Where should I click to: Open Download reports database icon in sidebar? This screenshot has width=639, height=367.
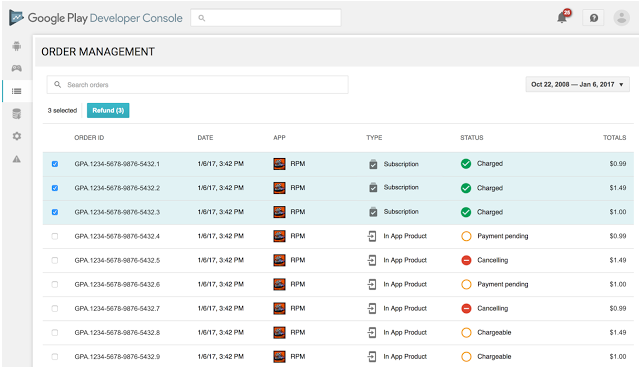(17, 114)
